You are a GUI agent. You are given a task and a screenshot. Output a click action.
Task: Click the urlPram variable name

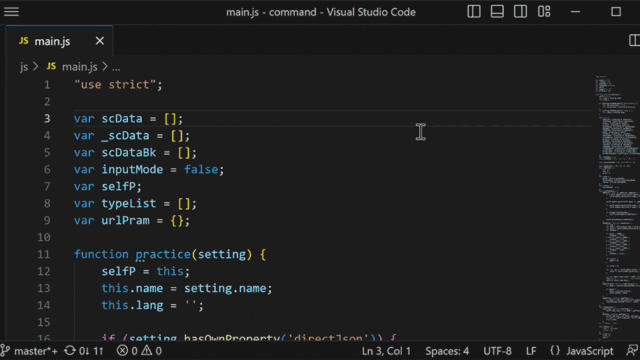(125, 220)
